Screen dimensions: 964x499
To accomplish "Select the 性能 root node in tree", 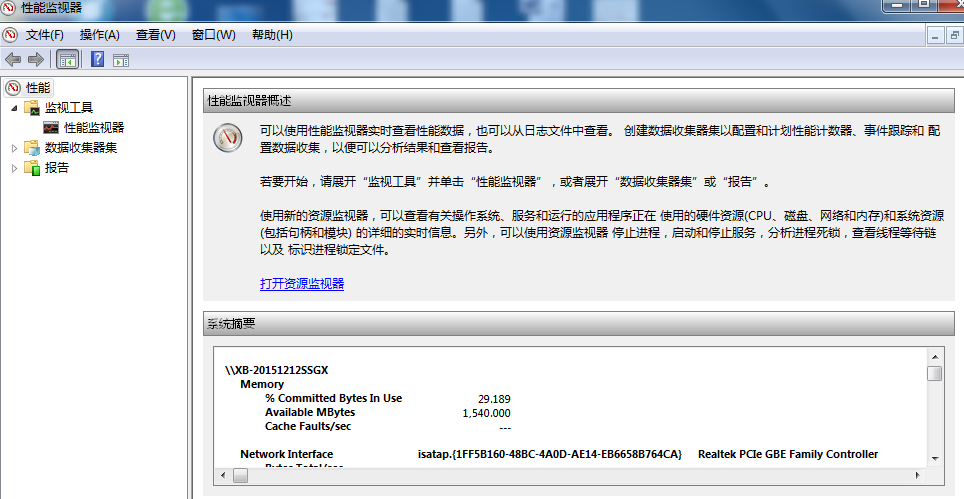I will pos(38,88).
